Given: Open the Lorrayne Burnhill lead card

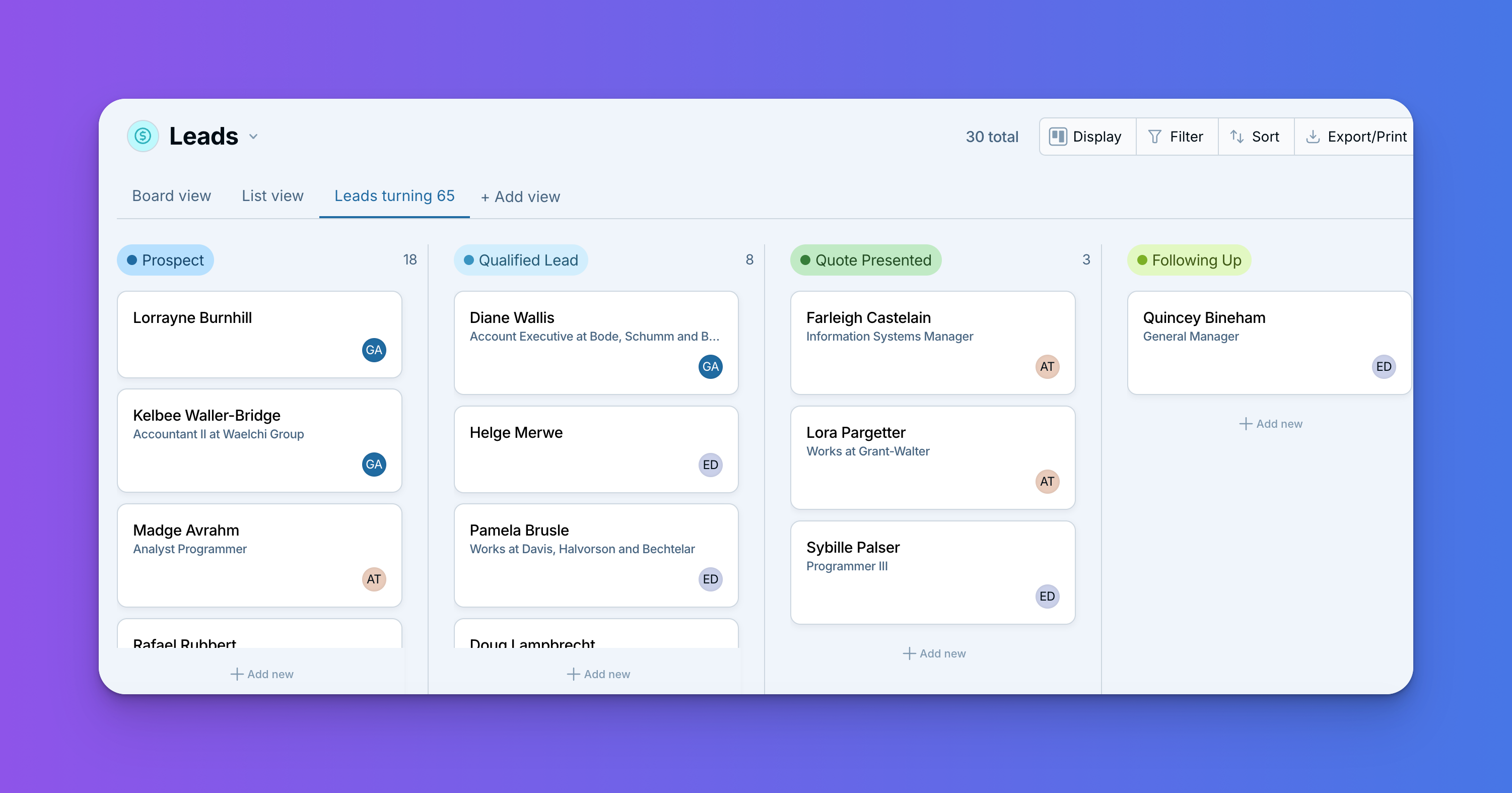Looking at the screenshot, I should (x=259, y=335).
